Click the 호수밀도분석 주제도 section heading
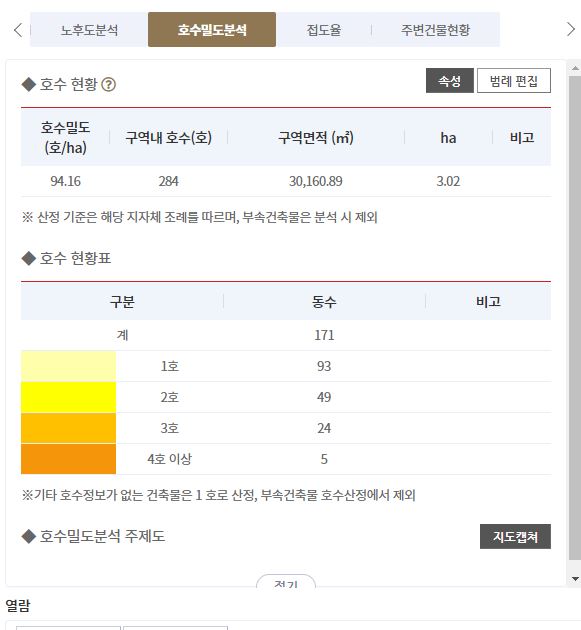Screen dimensions: 581x630 102,536
